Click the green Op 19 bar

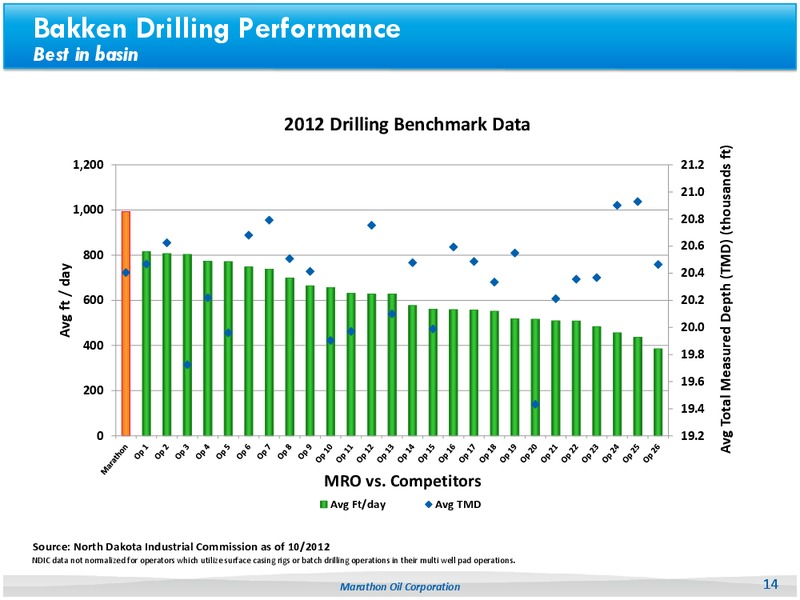[x=515, y=377]
